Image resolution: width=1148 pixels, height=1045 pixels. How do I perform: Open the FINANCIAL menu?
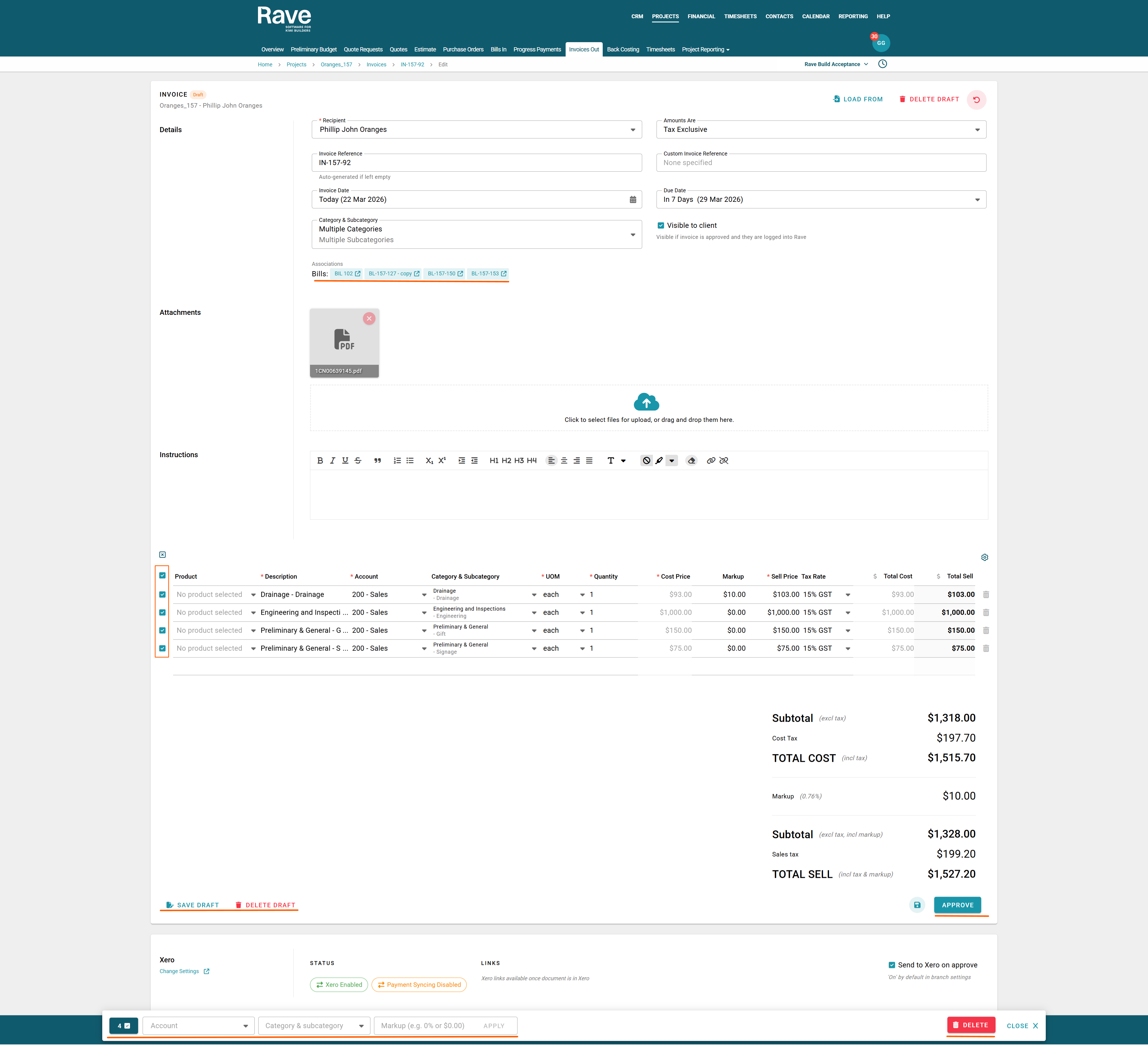coord(701,16)
